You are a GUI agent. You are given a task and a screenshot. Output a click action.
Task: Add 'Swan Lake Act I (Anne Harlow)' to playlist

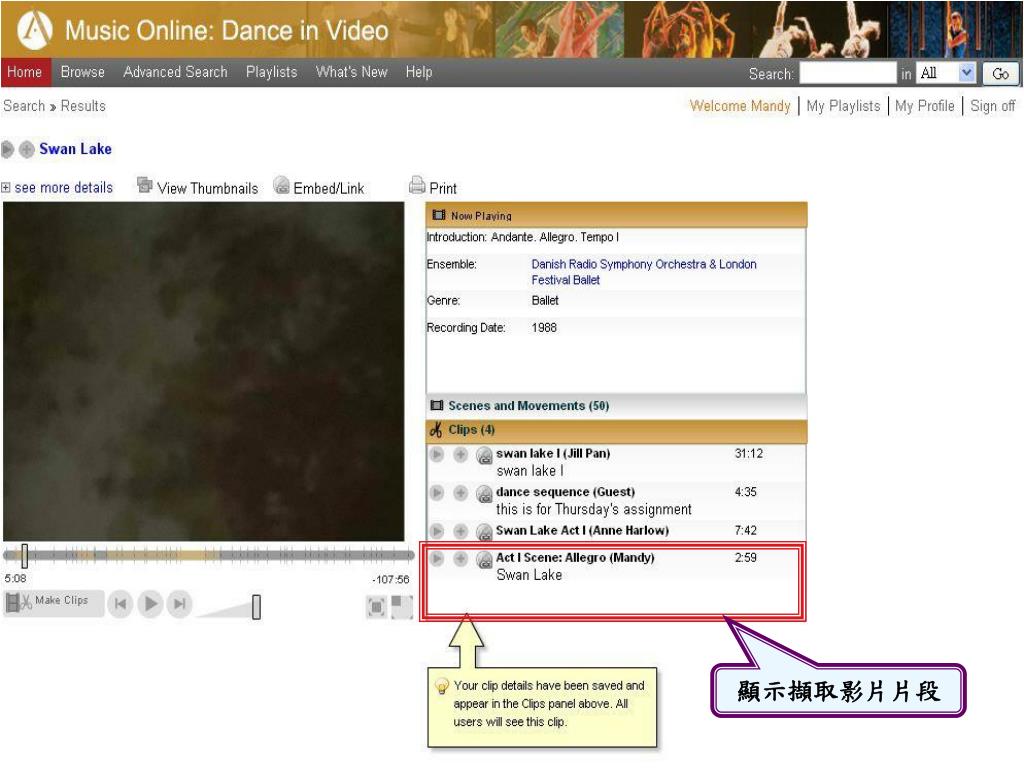460,531
